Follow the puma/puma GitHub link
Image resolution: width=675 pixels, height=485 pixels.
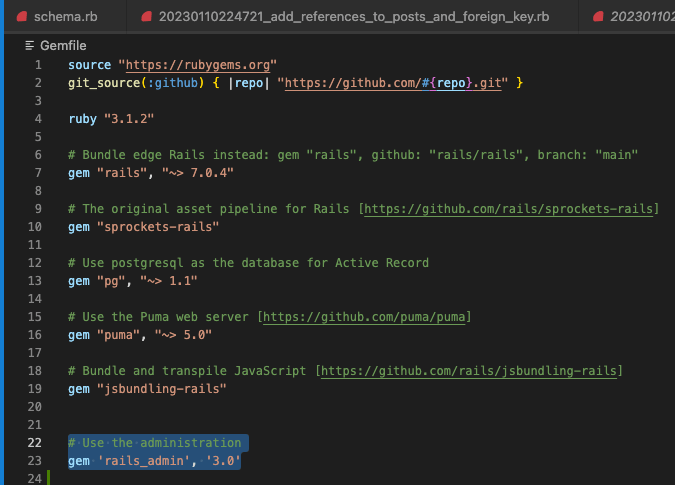[x=364, y=317]
